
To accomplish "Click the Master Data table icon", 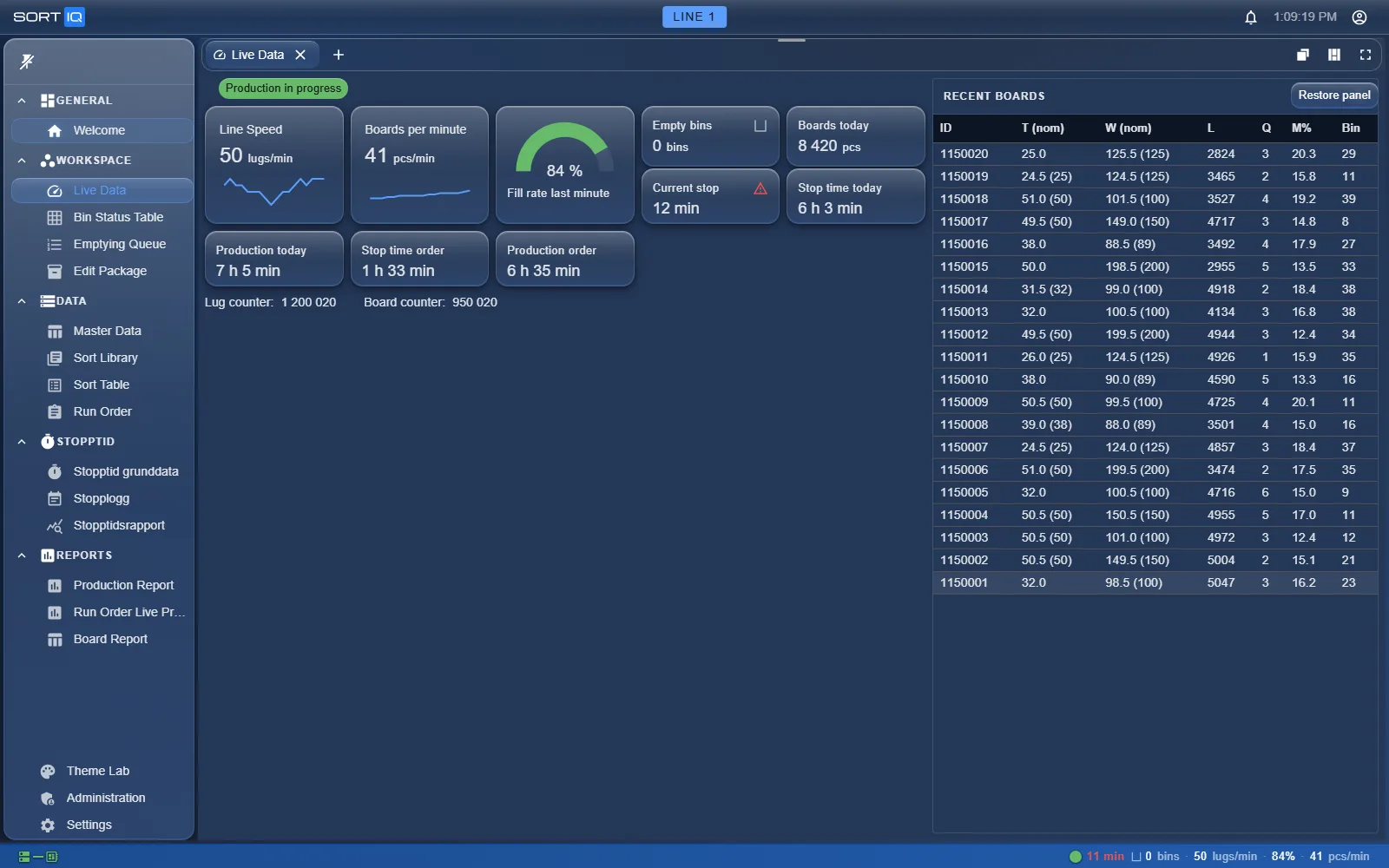I will [55, 331].
